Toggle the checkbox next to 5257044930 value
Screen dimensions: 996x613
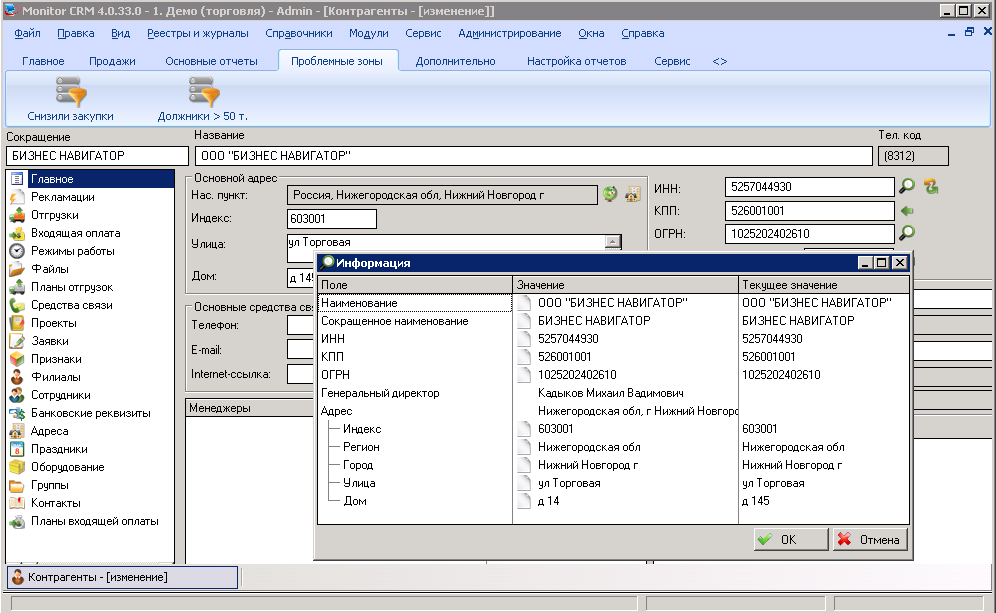[x=524, y=339]
